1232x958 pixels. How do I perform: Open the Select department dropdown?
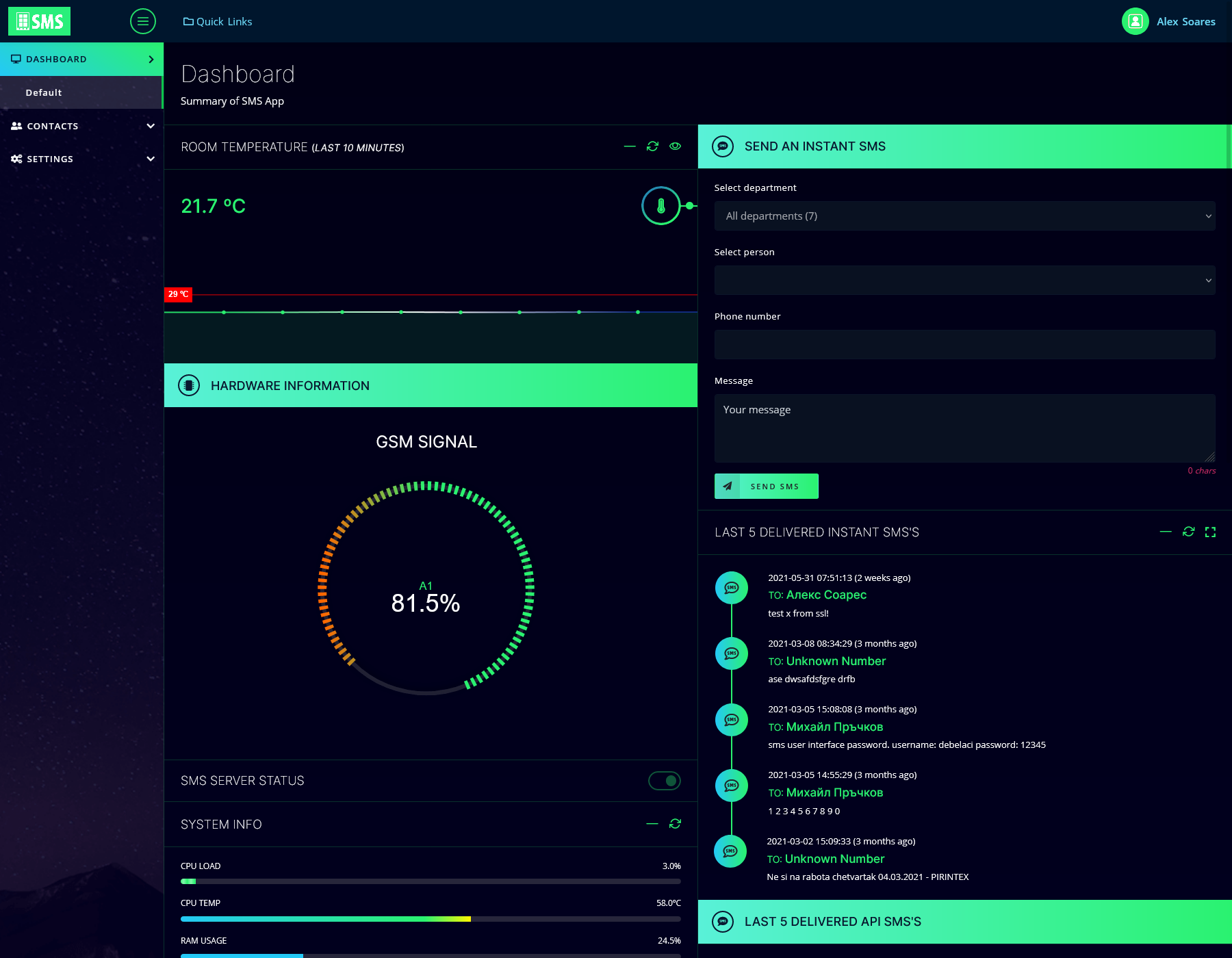[965, 216]
